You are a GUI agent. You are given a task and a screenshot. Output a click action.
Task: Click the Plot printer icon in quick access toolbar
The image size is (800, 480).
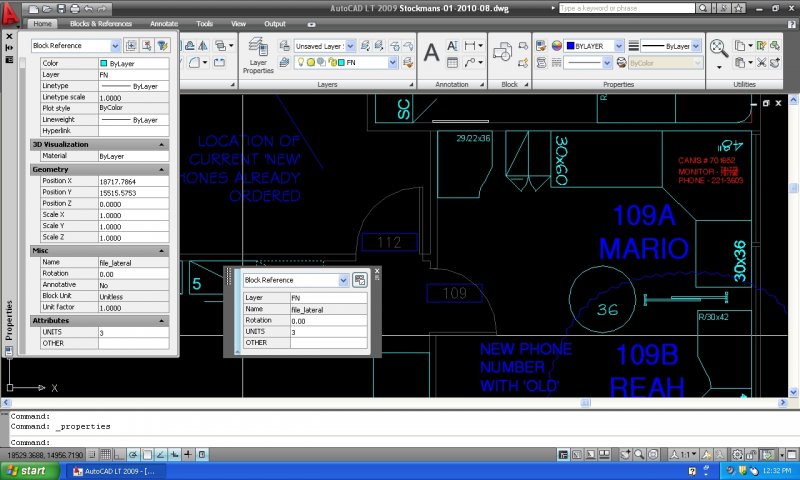pyautogui.click(x=74, y=9)
